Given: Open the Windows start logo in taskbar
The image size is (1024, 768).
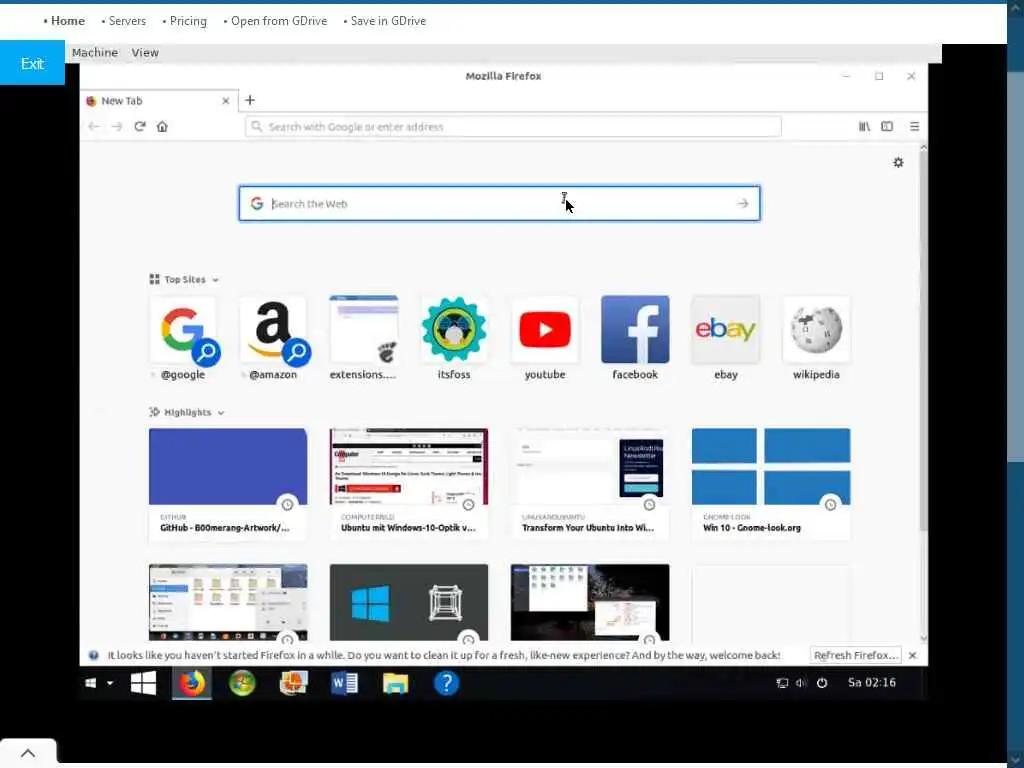Looking at the screenshot, I should tap(143, 683).
